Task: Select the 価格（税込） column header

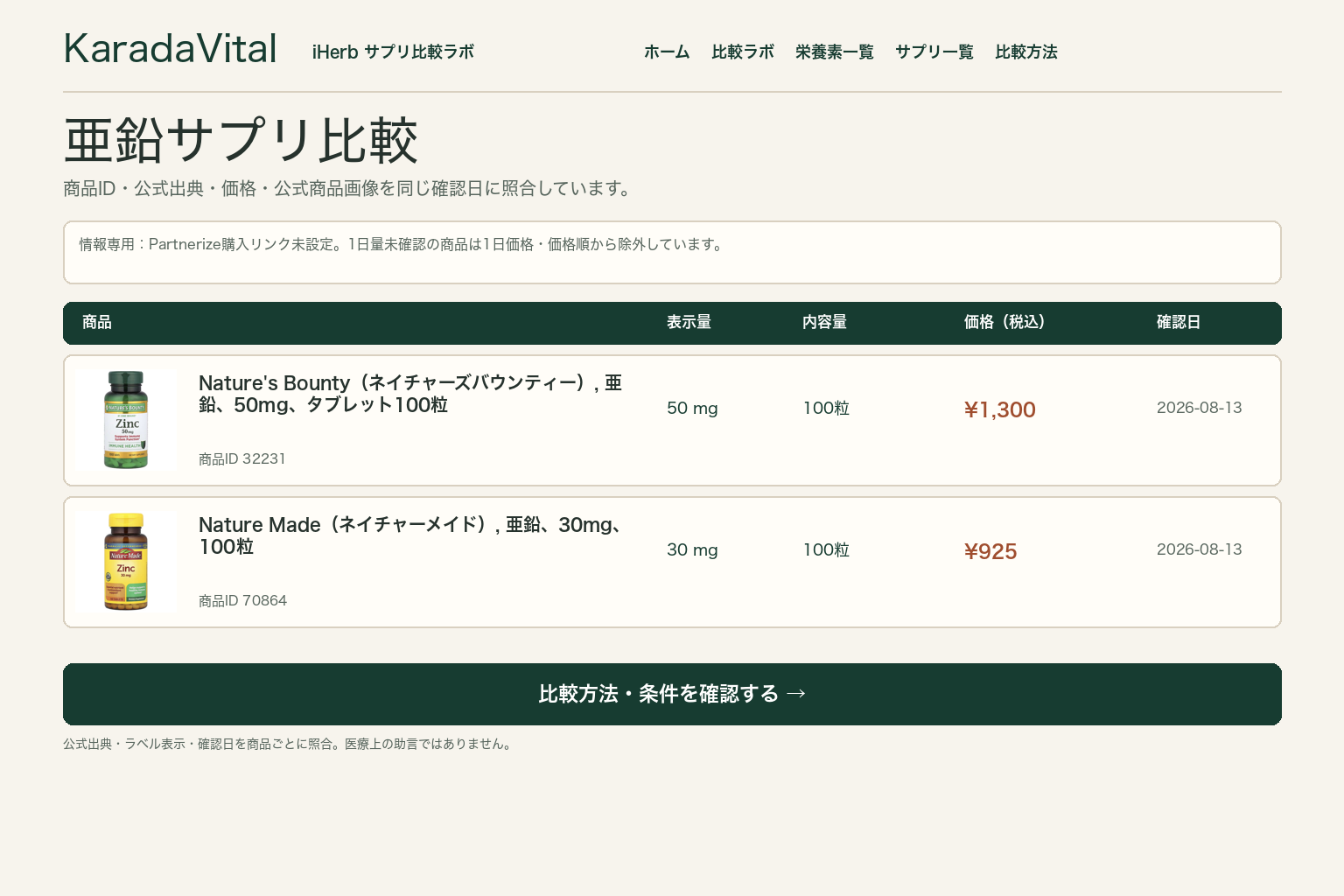Action: (x=1004, y=322)
